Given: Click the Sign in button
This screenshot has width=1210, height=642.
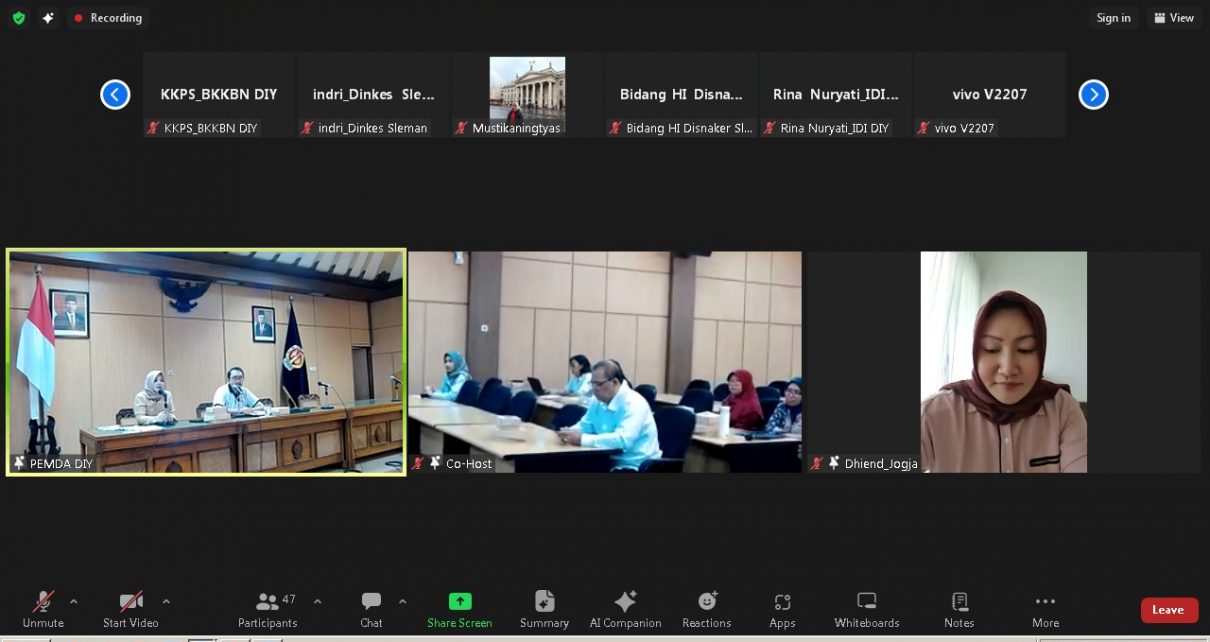Looking at the screenshot, I should click(x=1113, y=18).
